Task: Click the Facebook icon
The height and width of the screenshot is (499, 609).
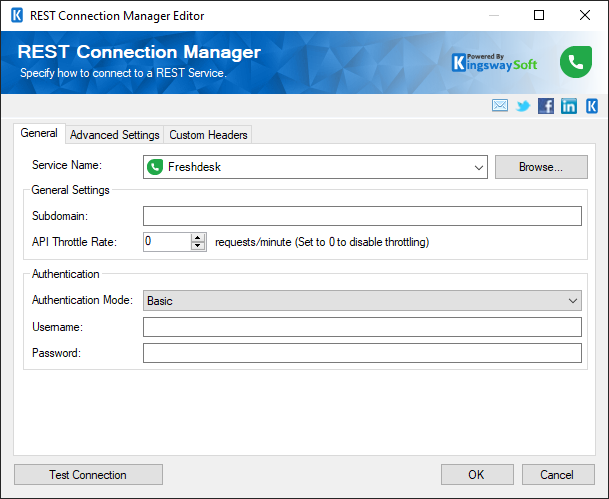Action: [x=546, y=106]
